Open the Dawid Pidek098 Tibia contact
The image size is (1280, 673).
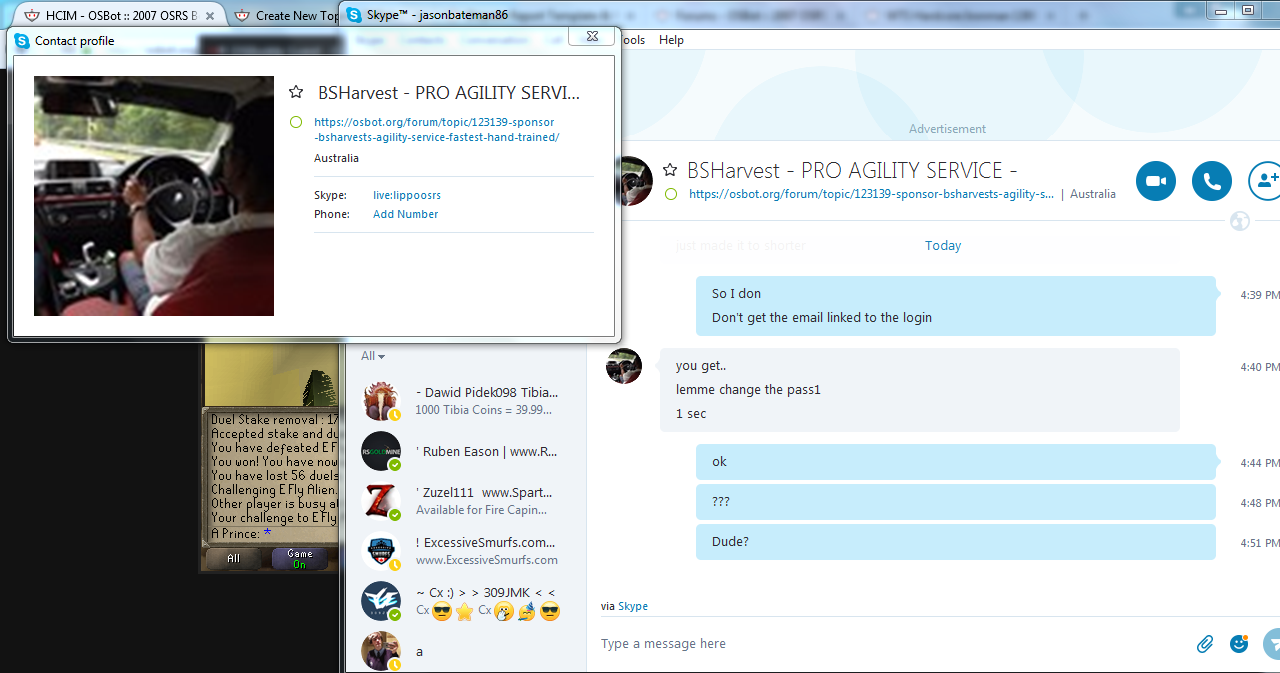[x=466, y=401]
